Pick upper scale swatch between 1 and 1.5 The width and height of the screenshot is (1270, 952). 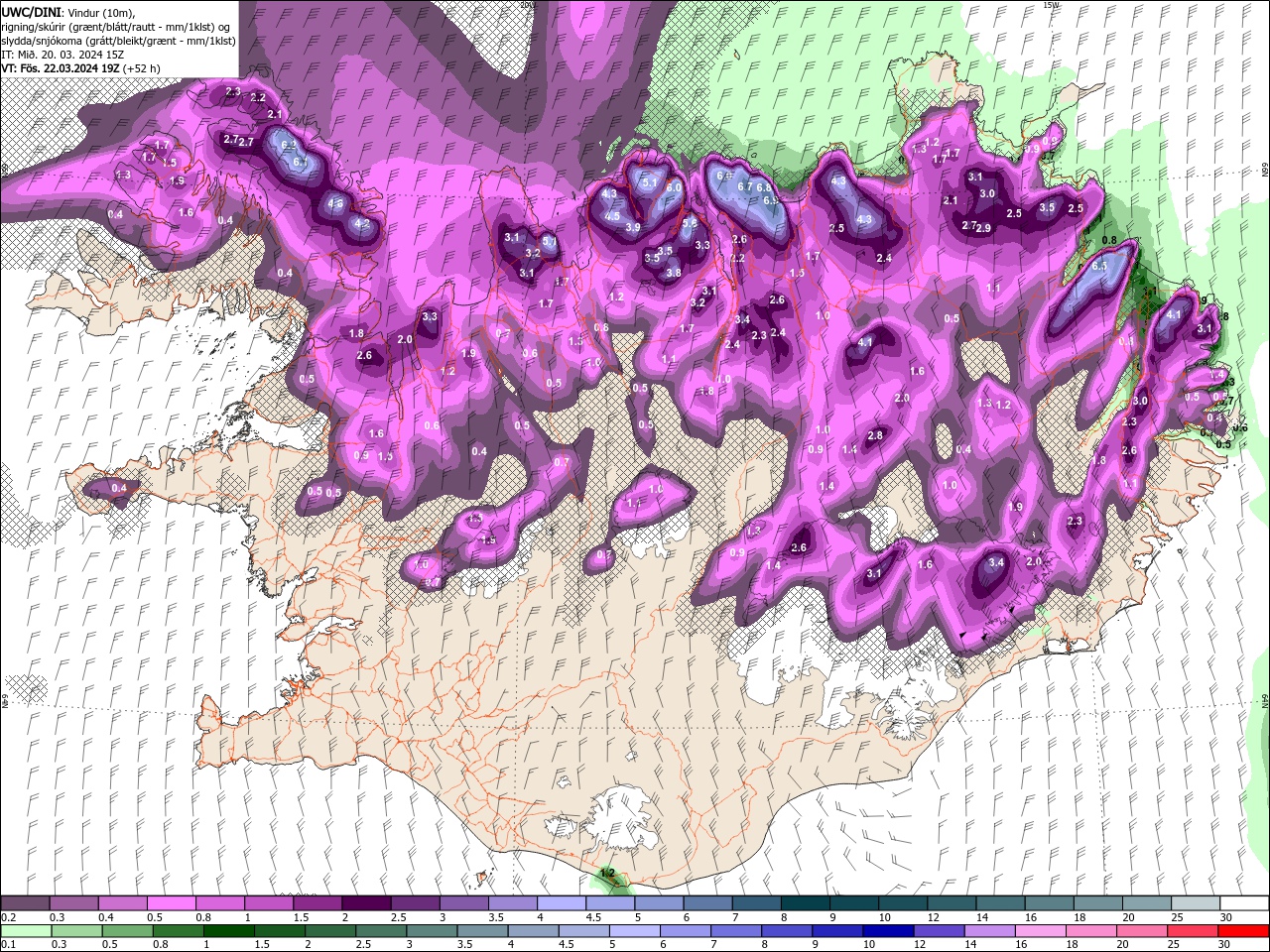[268, 902]
